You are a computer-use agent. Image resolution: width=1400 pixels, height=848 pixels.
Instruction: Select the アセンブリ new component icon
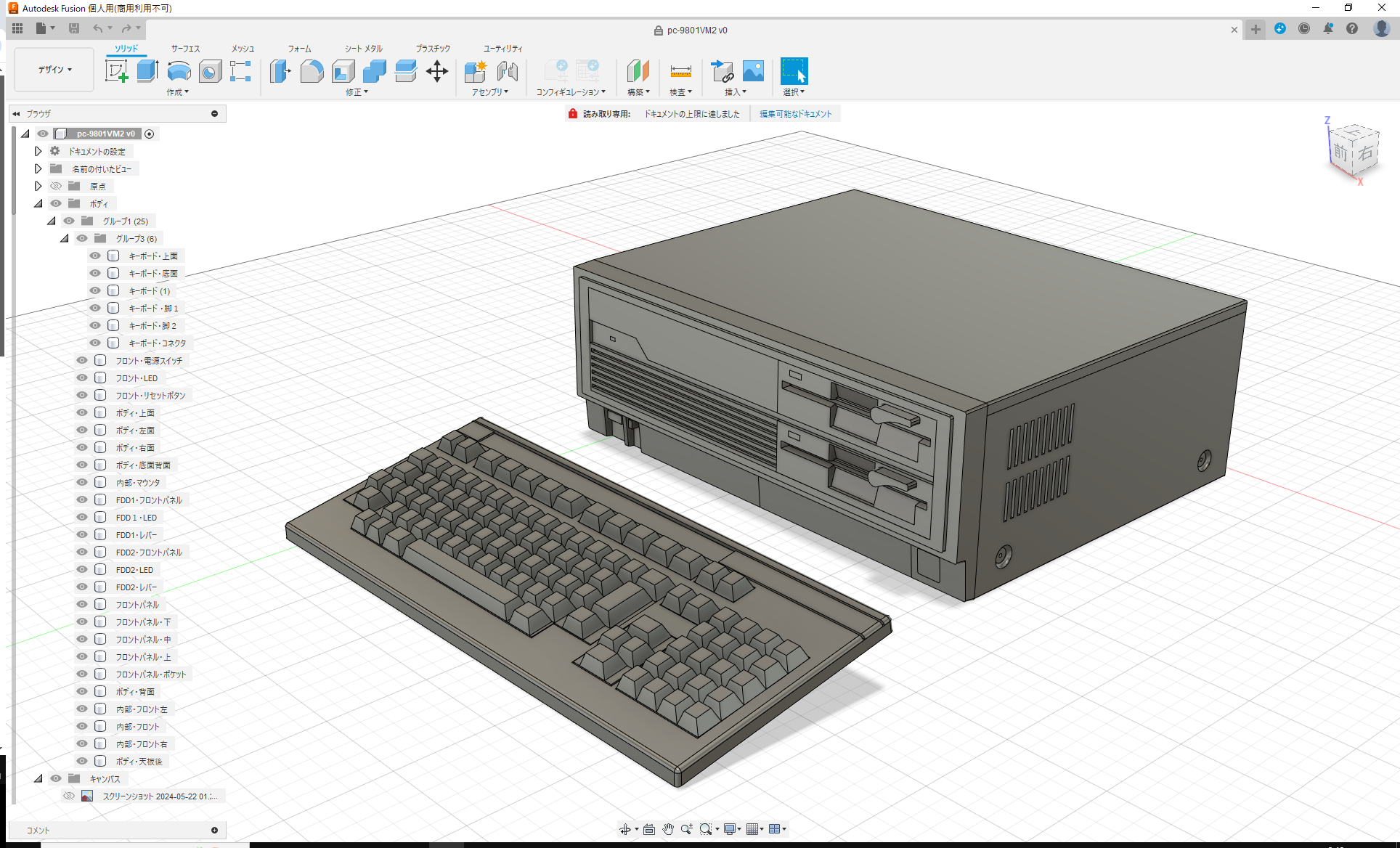coord(476,71)
